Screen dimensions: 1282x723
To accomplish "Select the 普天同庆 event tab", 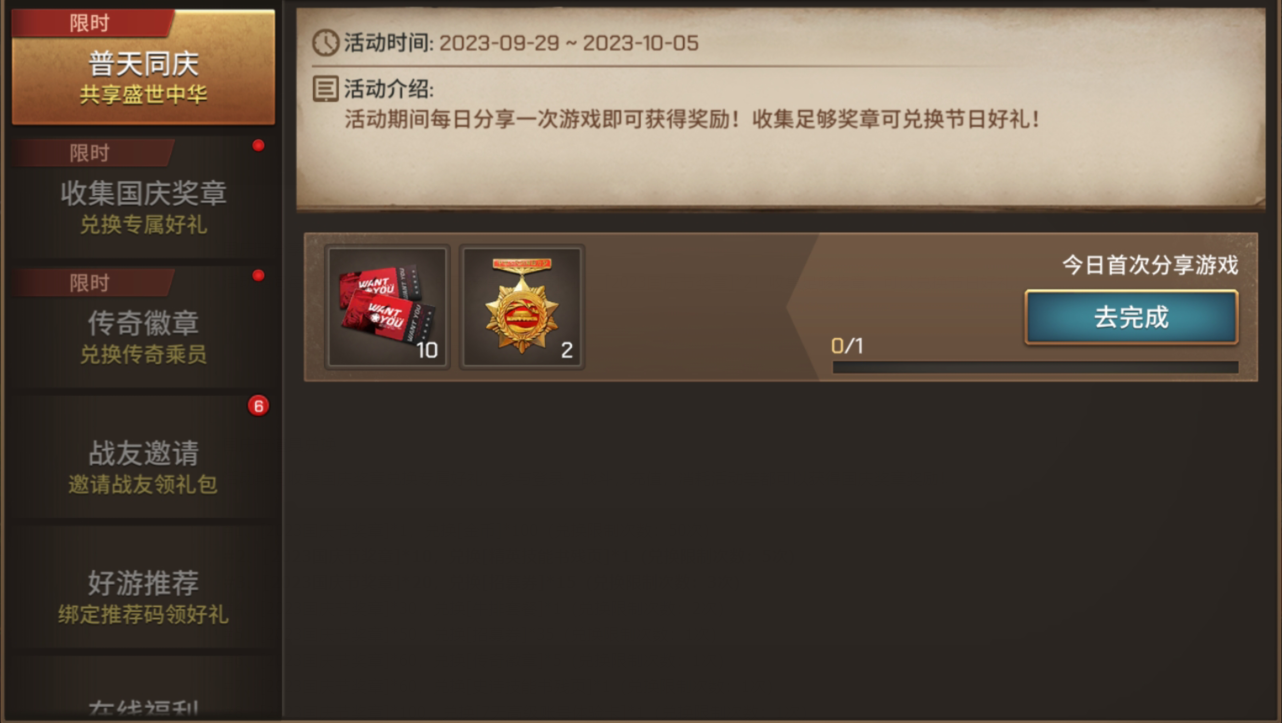I will pos(143,68).
